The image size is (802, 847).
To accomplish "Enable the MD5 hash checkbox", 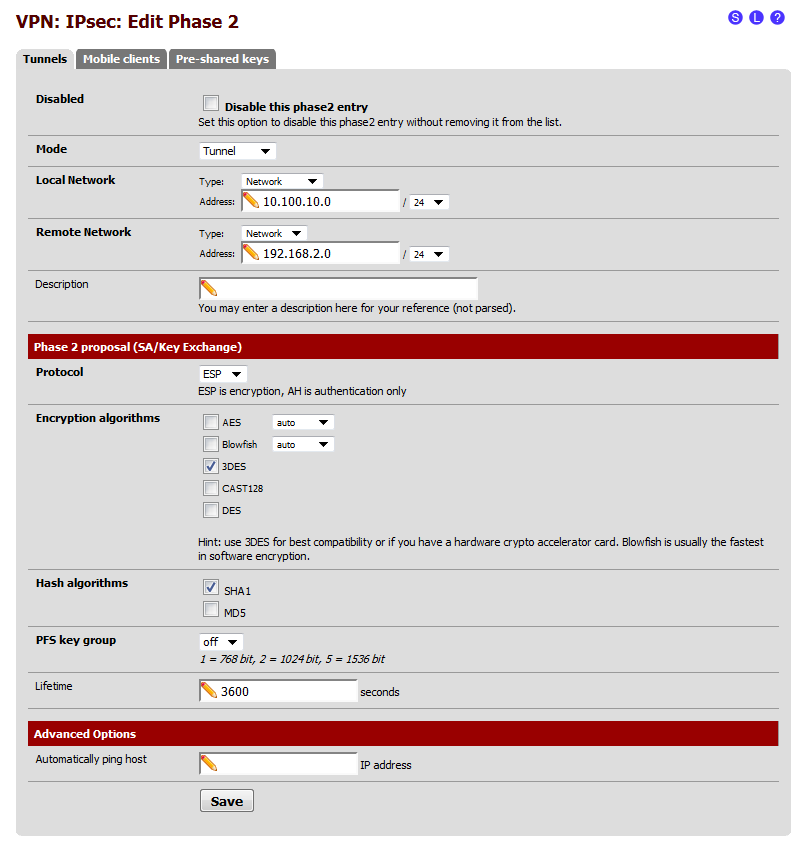I will pos(211,609).
